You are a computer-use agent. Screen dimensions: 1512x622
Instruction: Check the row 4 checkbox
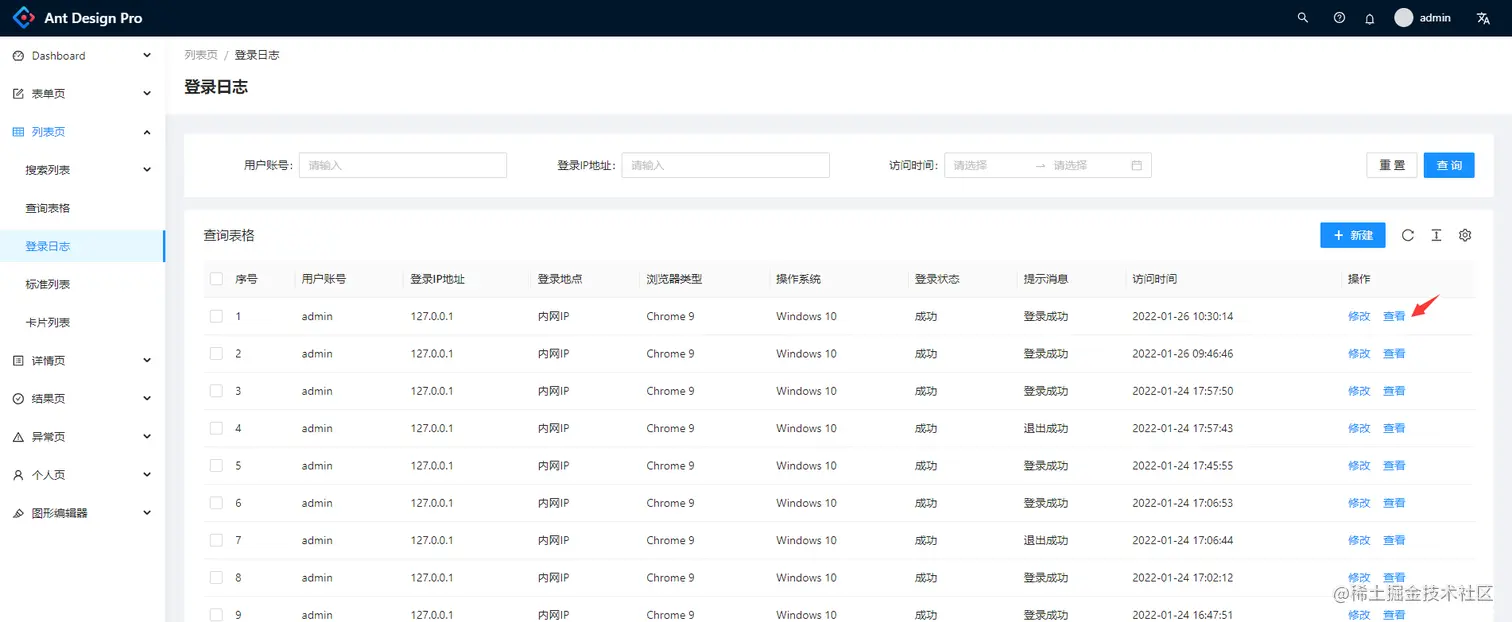click(x=216, y=428)
